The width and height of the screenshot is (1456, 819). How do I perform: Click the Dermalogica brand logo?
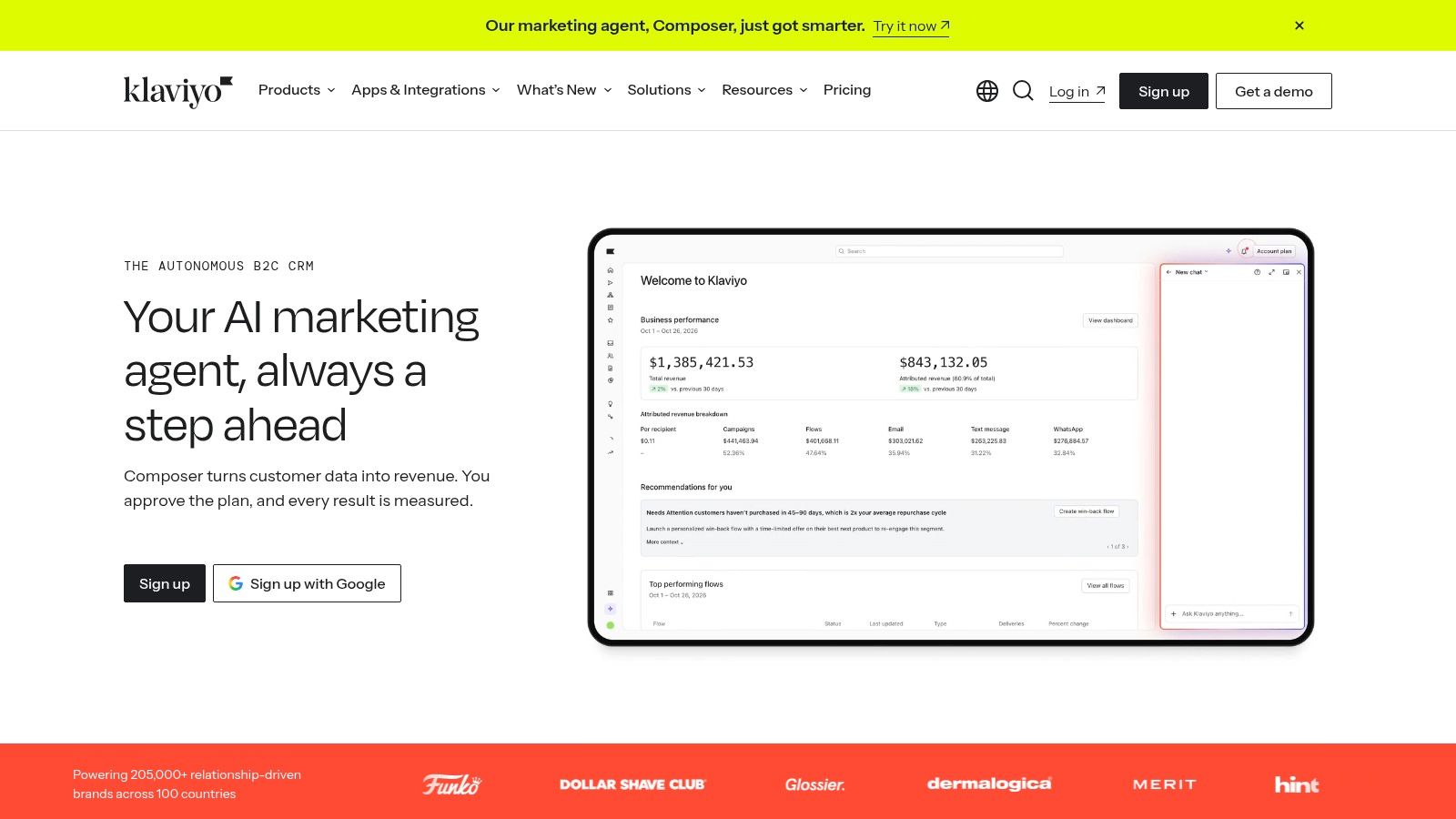click(x=989, y=784)
